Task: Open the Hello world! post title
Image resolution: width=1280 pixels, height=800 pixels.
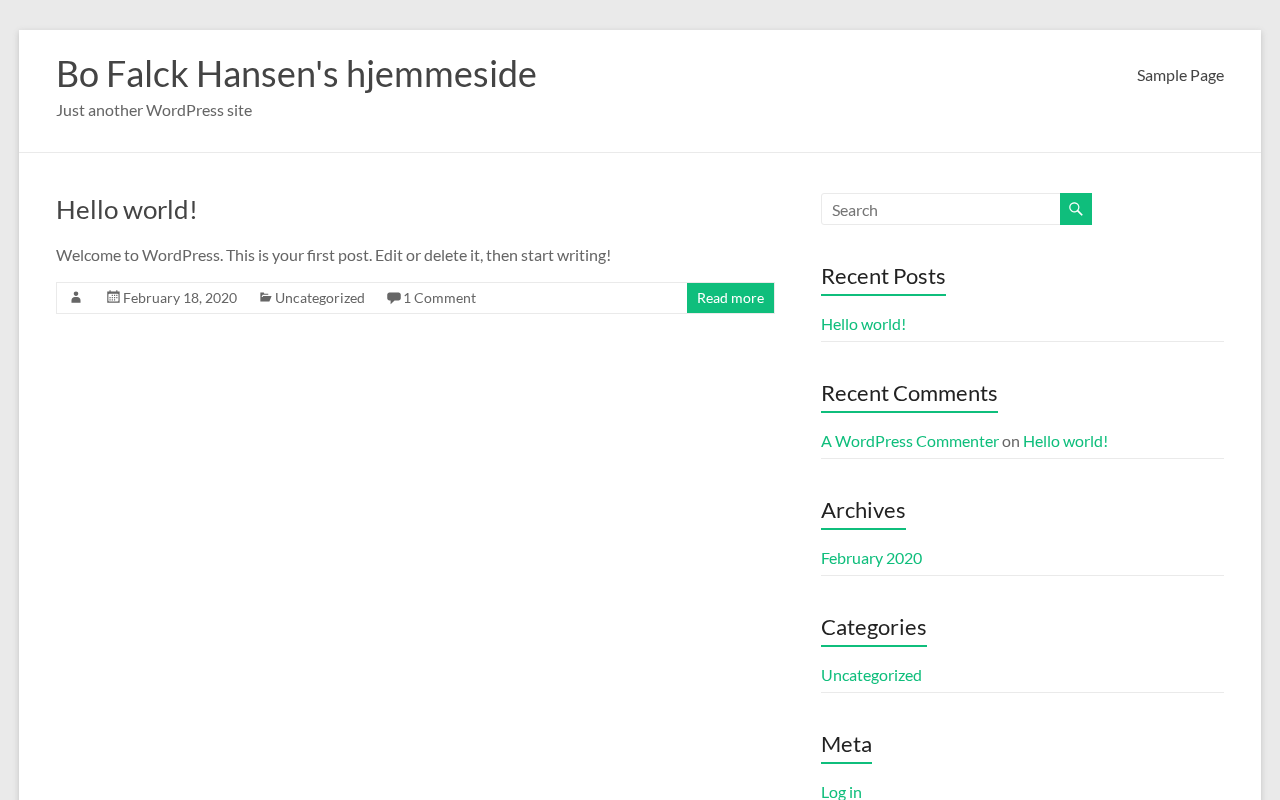Action: coord(127,209)
